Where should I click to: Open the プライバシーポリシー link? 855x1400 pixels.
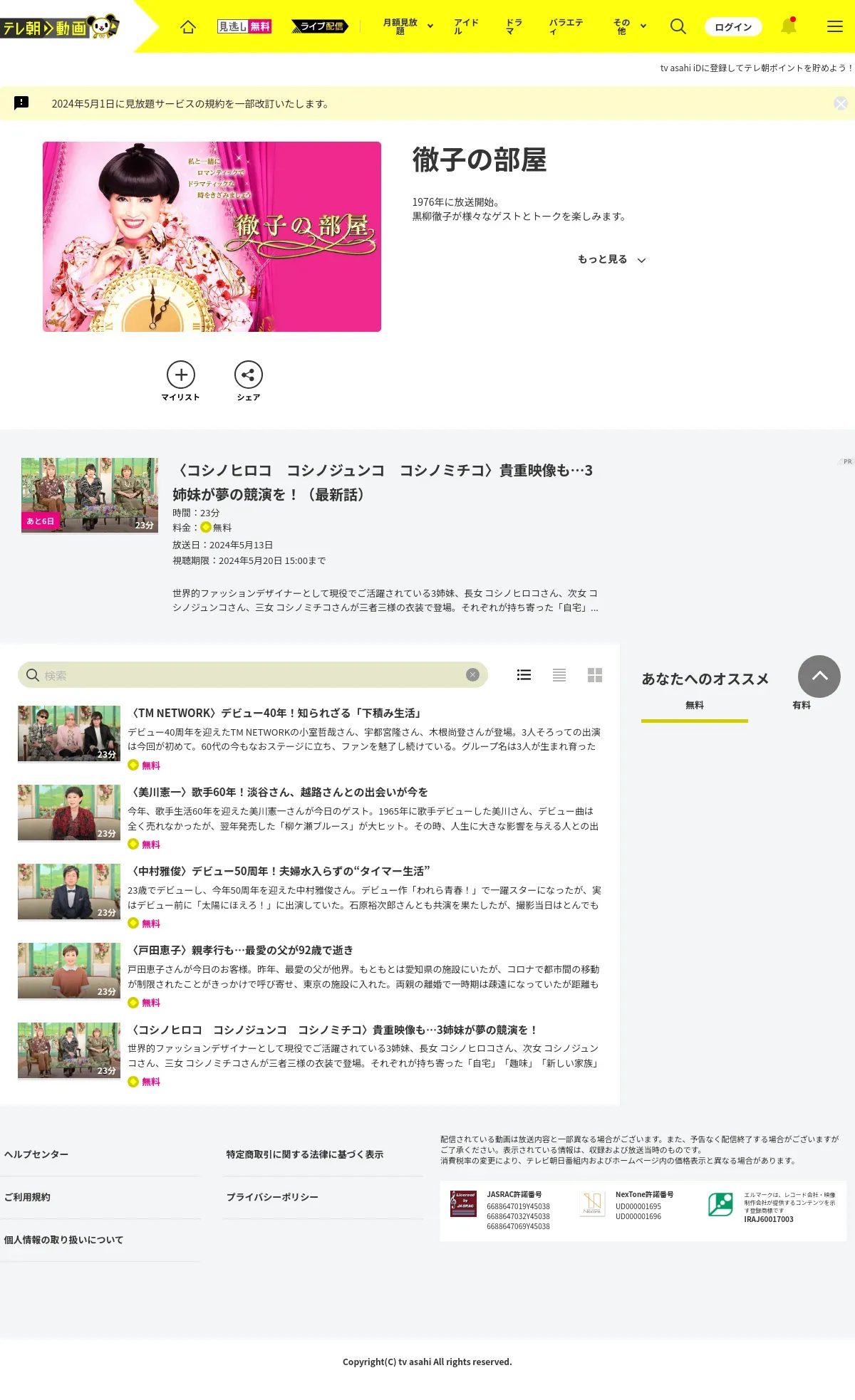point(272,1197)
